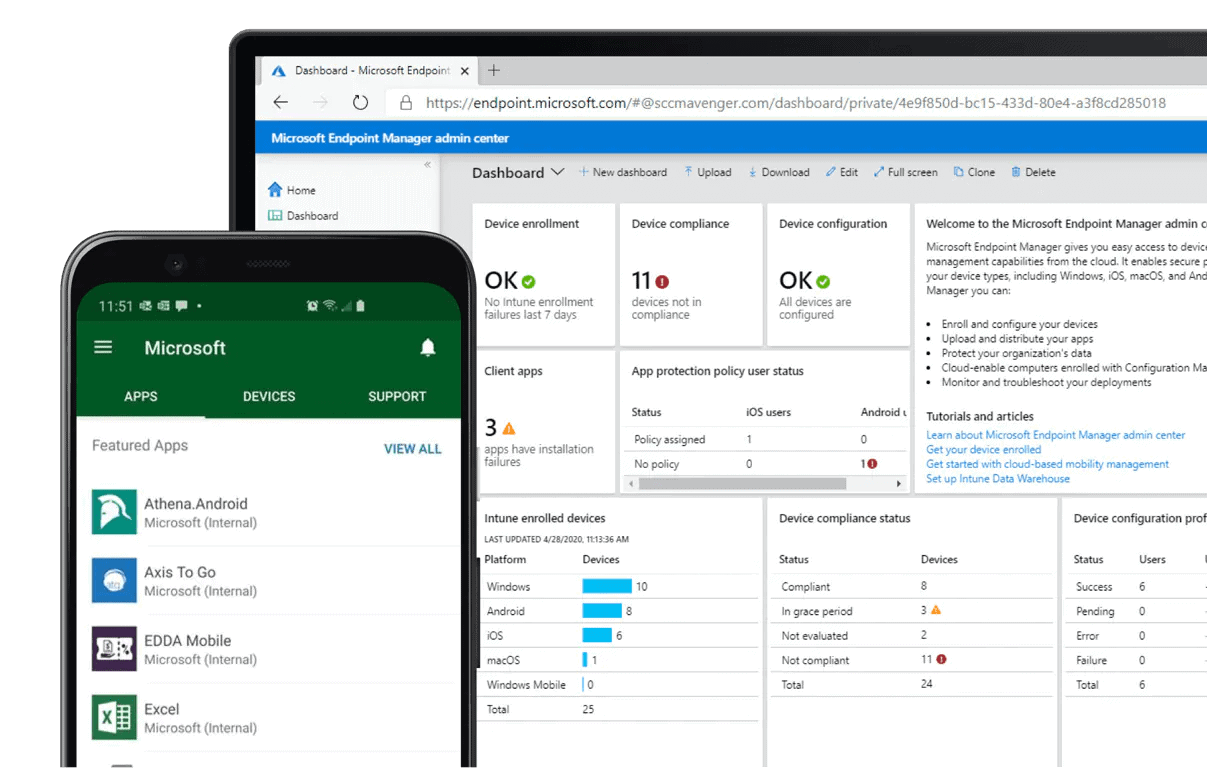The height and width of the screenshot is (768, 1207).
Task: Click red alert in No policy row
Action: (x=872, y=464)
